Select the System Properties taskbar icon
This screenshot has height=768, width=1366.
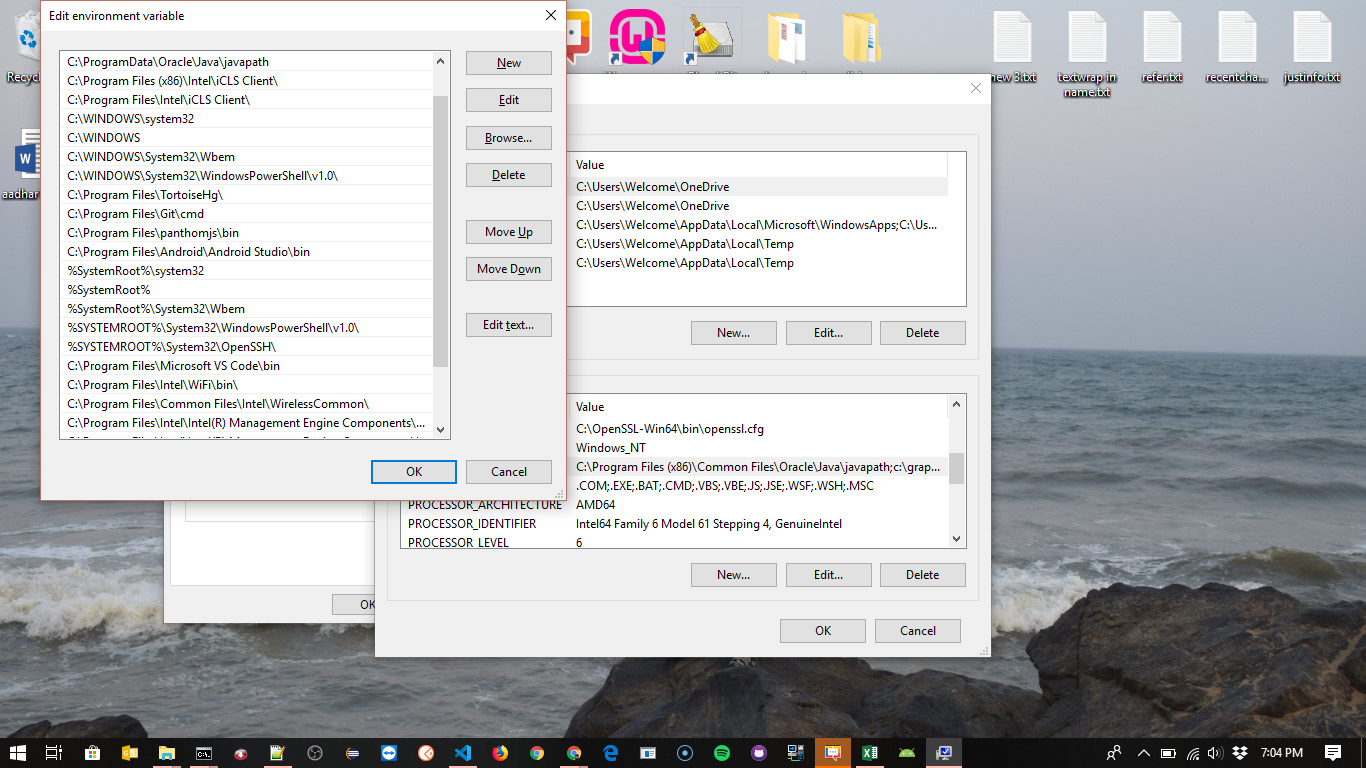click(944, 752)
